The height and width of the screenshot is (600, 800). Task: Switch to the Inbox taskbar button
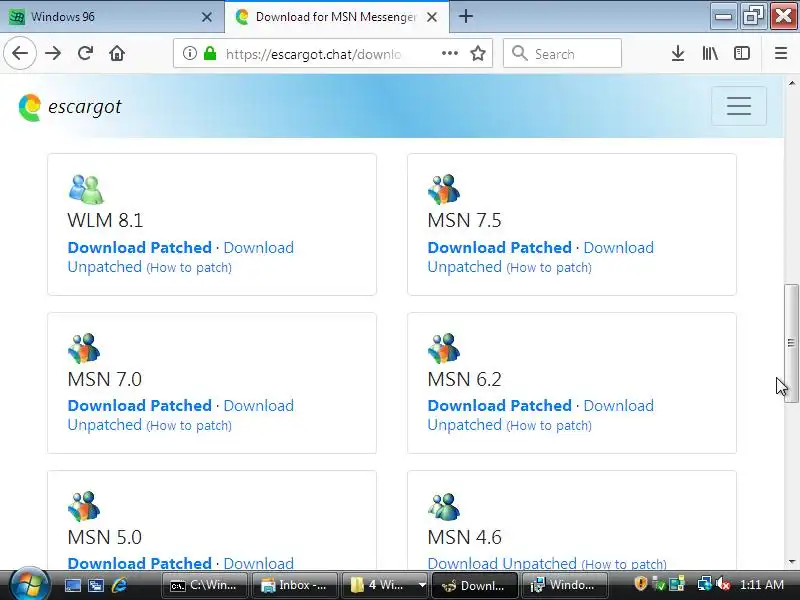(295, 585)
